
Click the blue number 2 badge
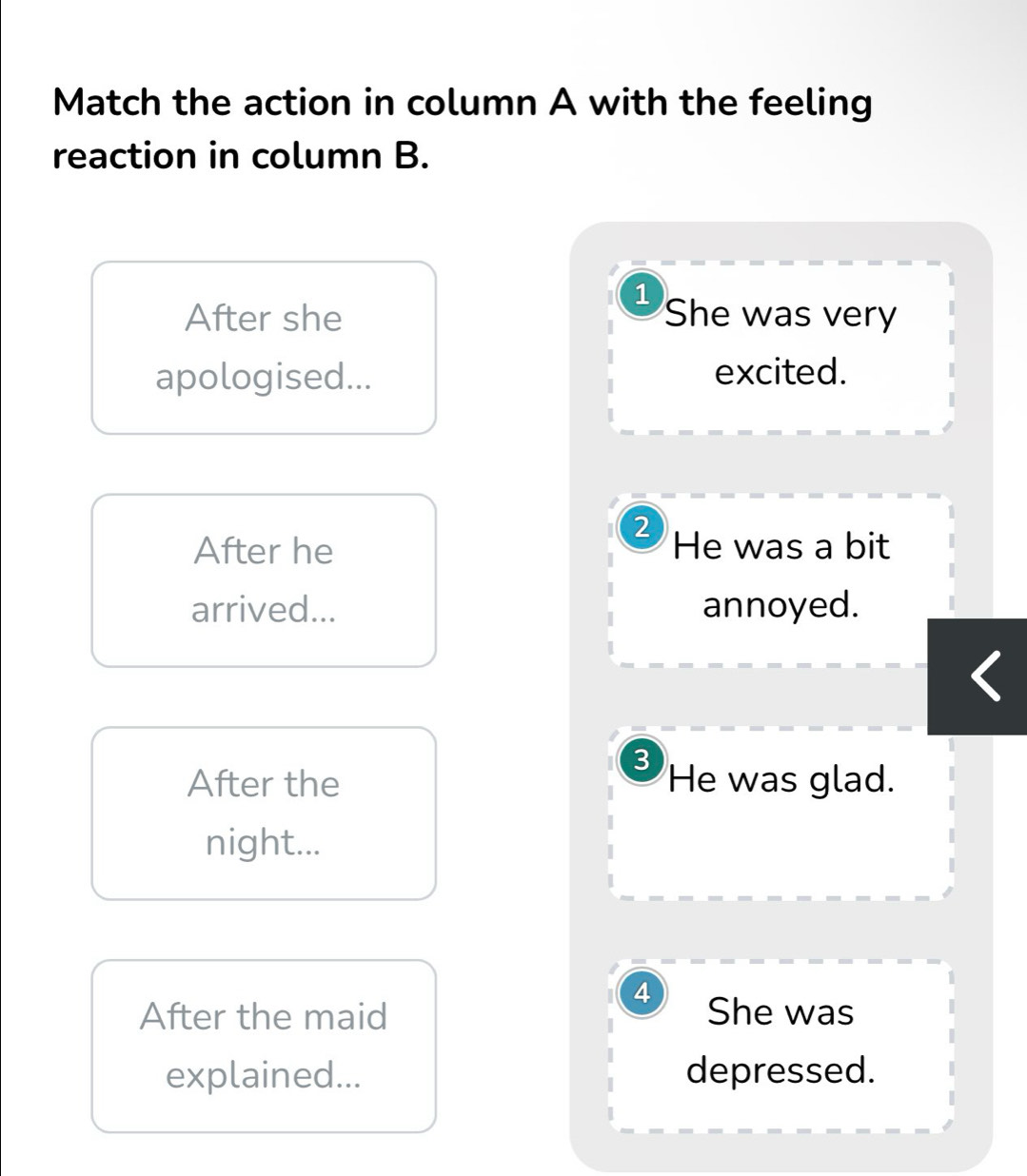point(642,527)
